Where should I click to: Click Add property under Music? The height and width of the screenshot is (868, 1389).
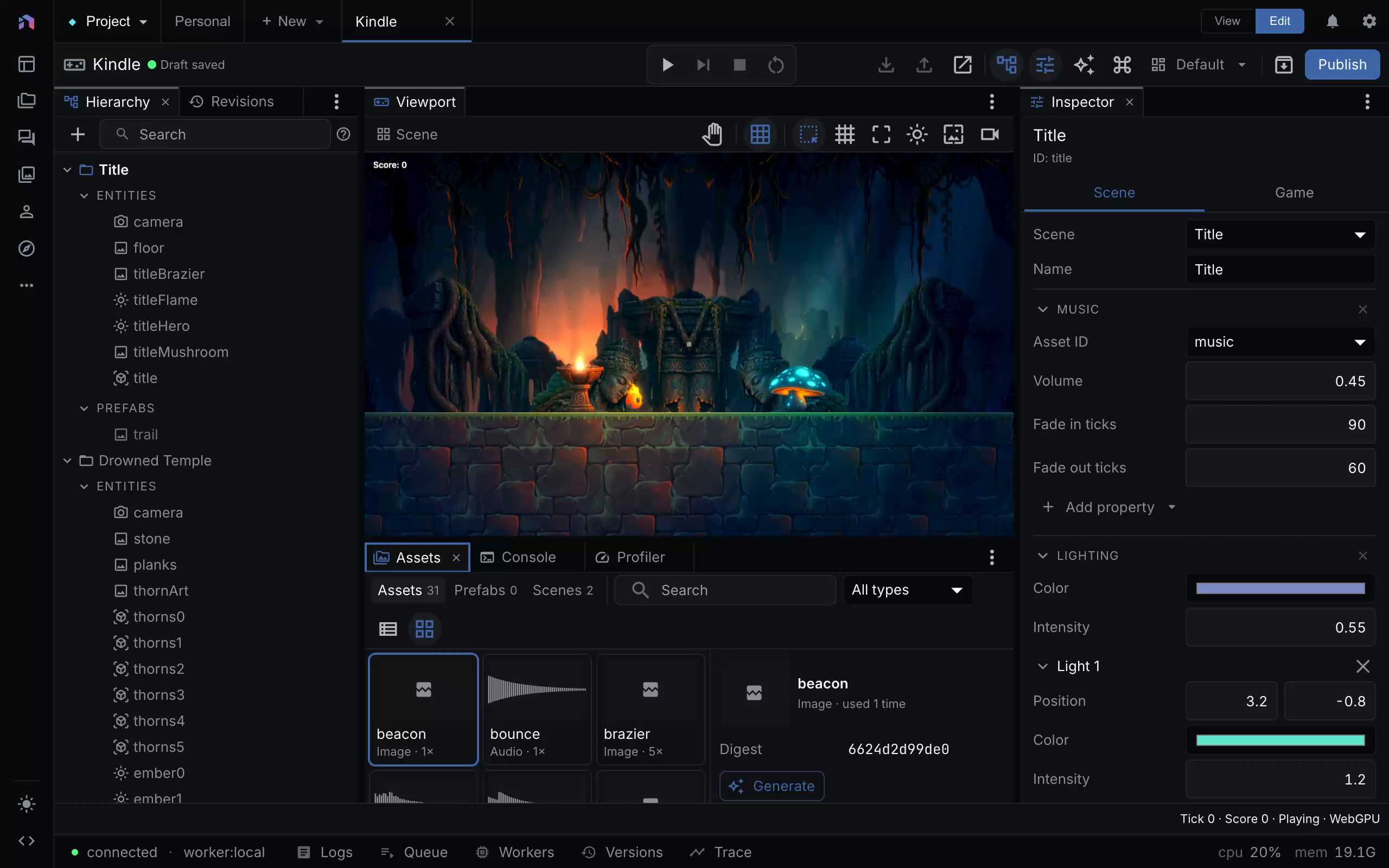[1109, 507]
